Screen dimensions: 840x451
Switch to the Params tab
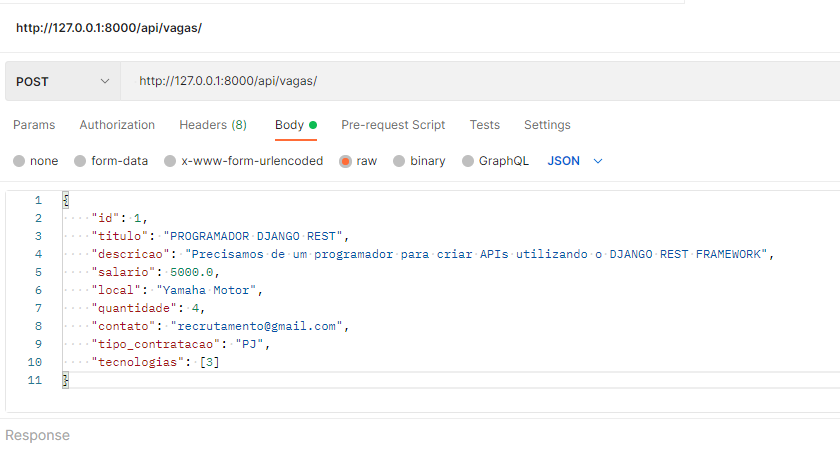[34, 125]
